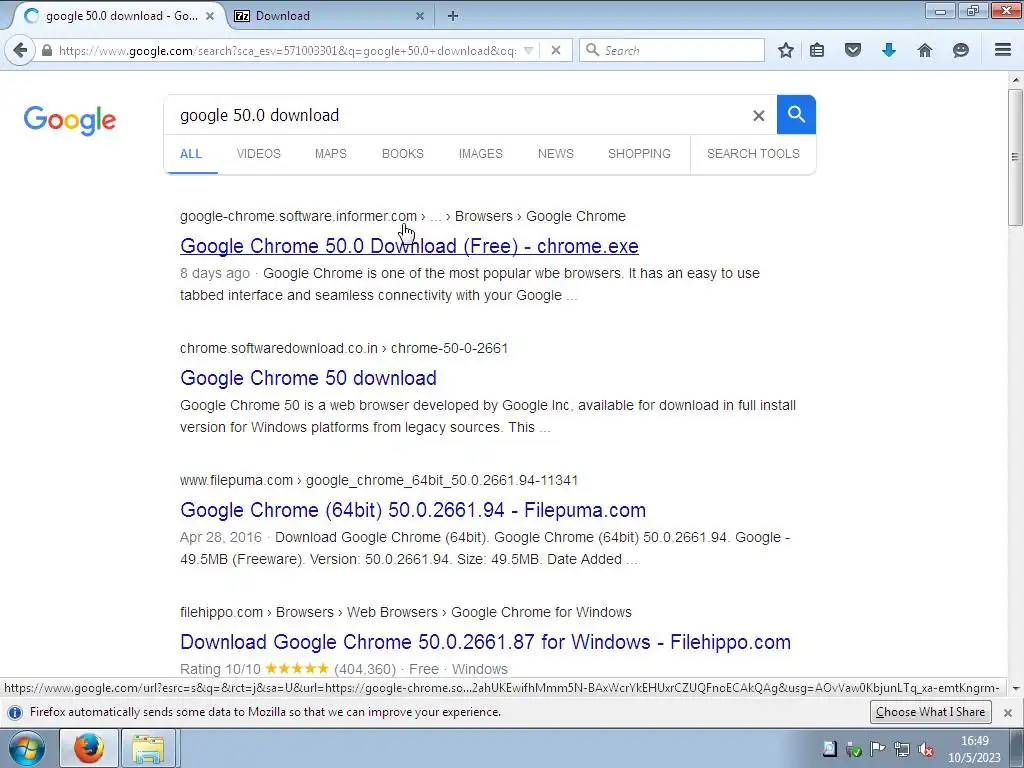The image size is (1024, 768).
Task: Click the blue Google search magnifier button
Action: pyautogui.click(x=796, y=115)
